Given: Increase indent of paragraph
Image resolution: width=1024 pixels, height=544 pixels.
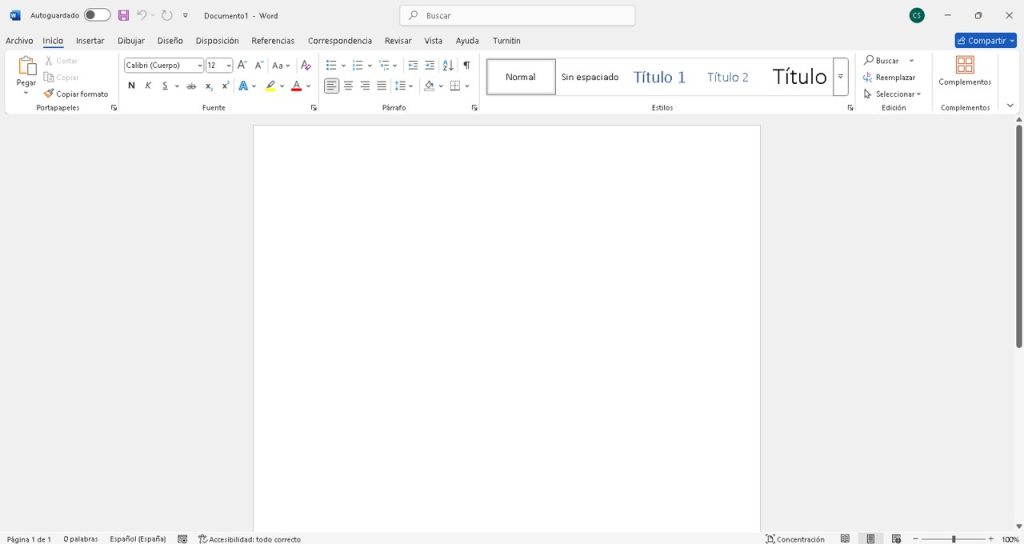Looking at the screenshot, I should tap(430, 65).
